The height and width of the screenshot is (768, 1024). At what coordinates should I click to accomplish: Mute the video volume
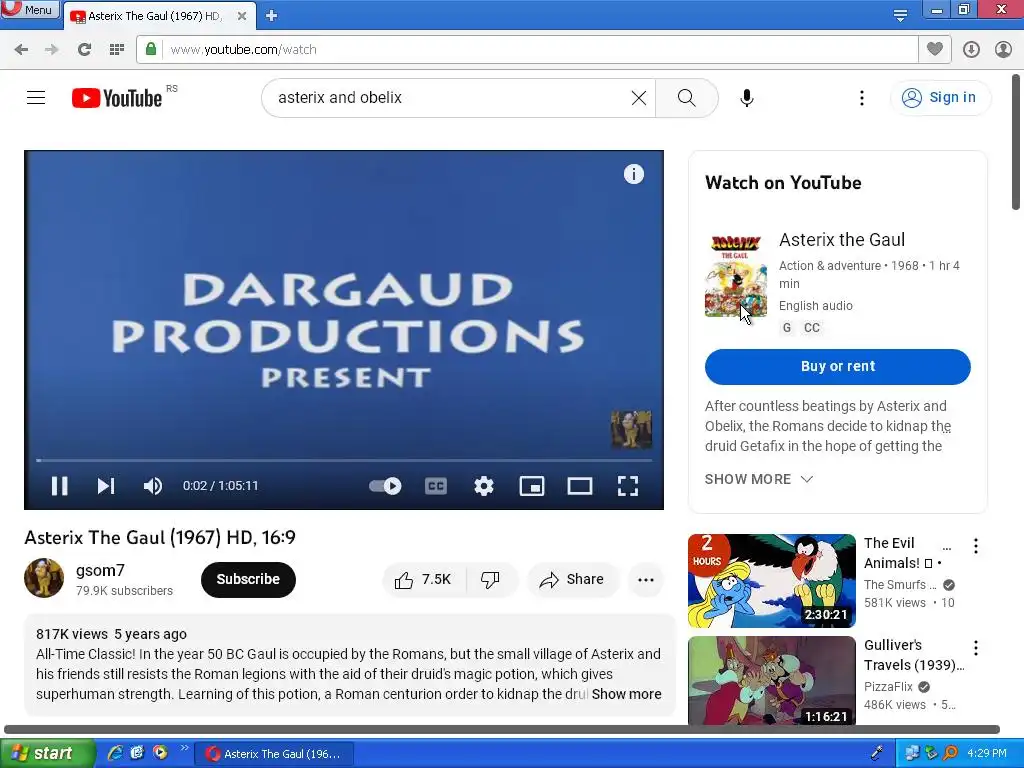pyautogui.click(x=153, y=486)
